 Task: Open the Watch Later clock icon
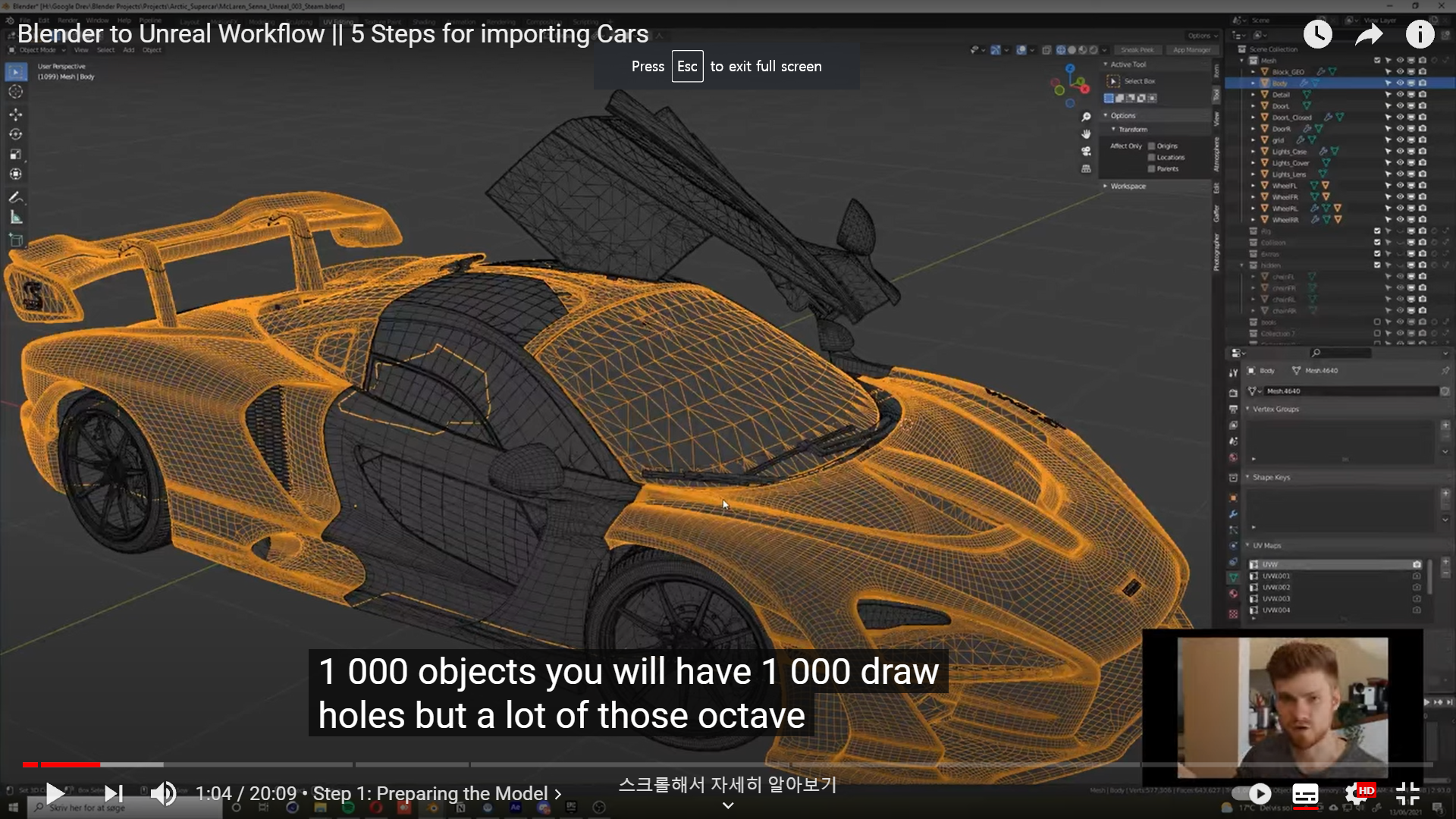point(1317,34)
